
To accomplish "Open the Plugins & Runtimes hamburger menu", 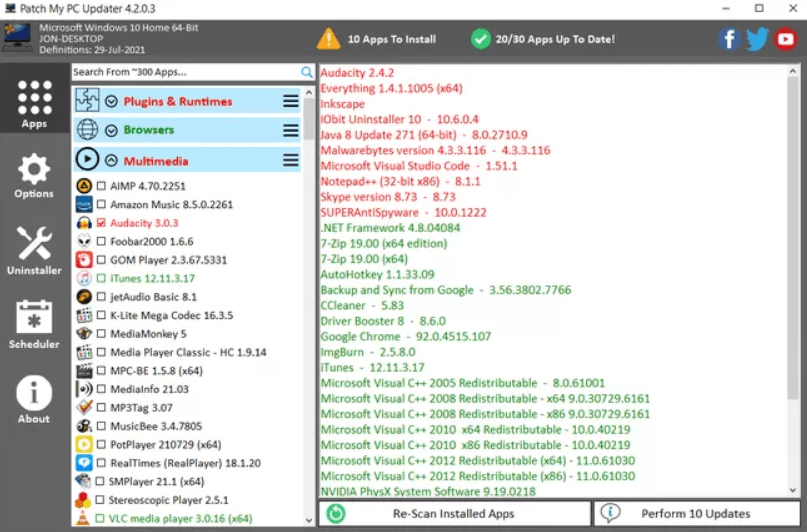I will pos(291,101).
